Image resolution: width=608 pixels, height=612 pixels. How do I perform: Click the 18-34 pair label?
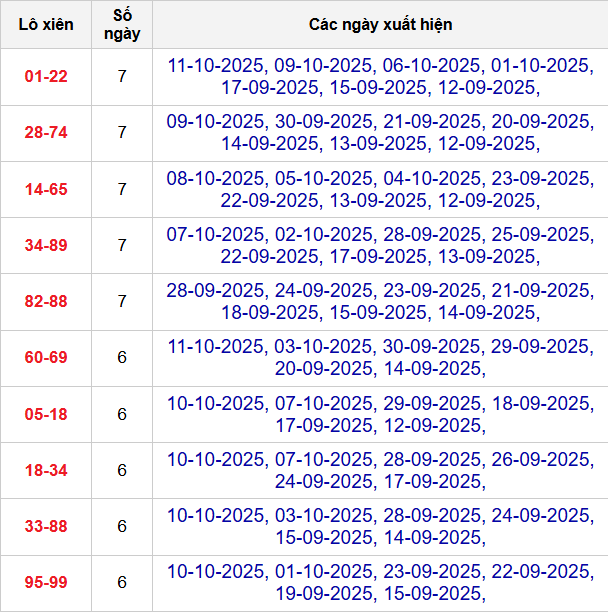click(46, 470)
